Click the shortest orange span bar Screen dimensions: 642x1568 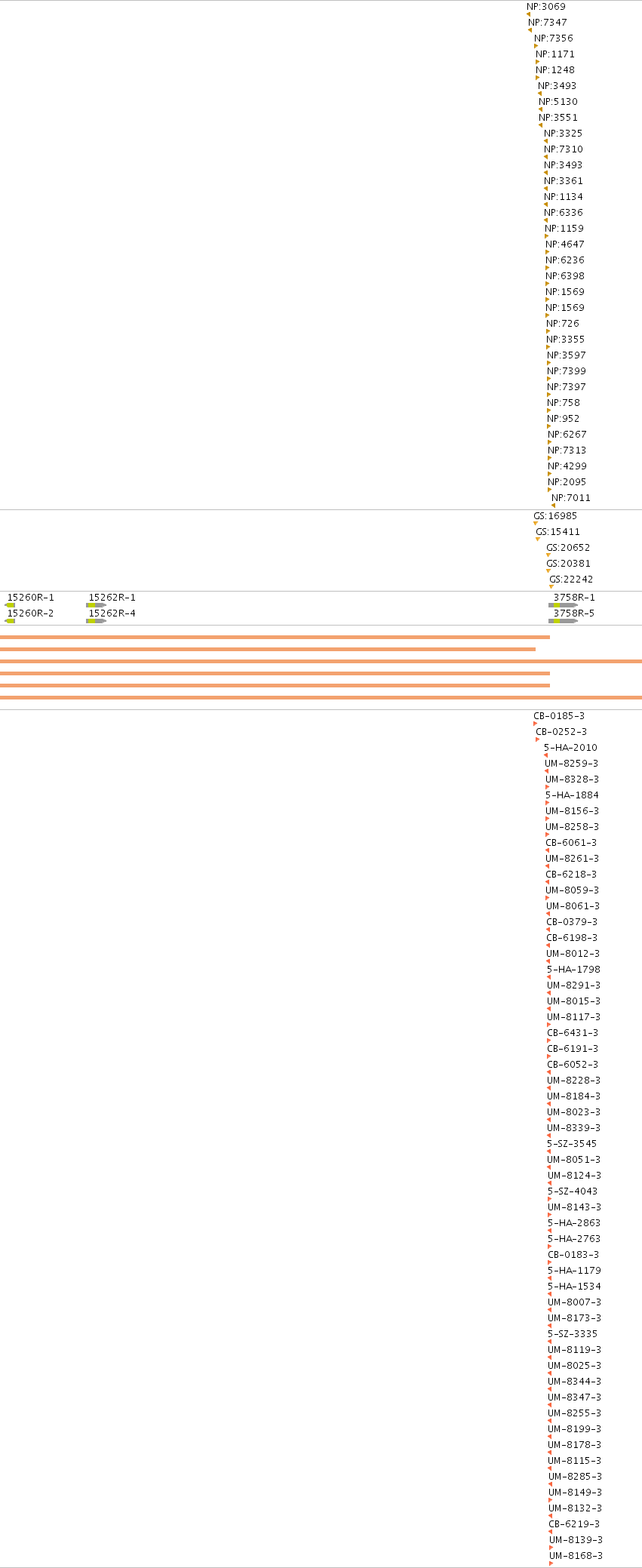(x=268, y=649)
